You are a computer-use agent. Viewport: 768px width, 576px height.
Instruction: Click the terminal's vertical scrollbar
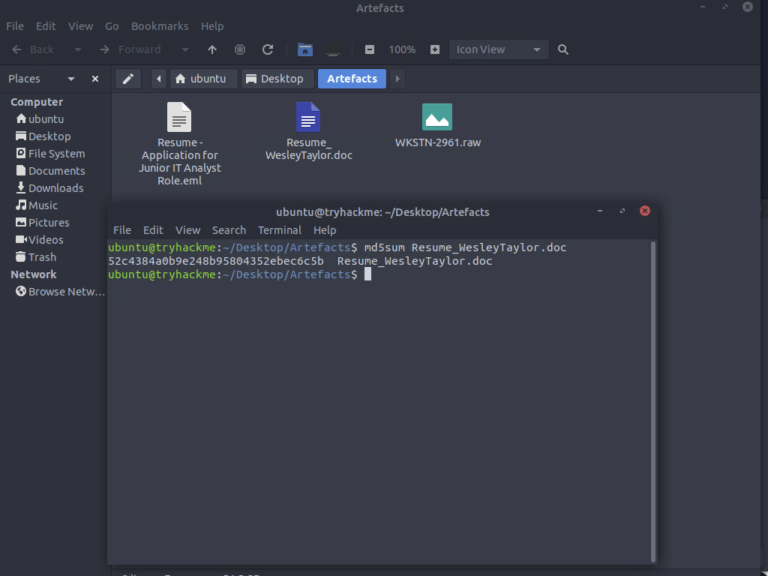(653, 400)
